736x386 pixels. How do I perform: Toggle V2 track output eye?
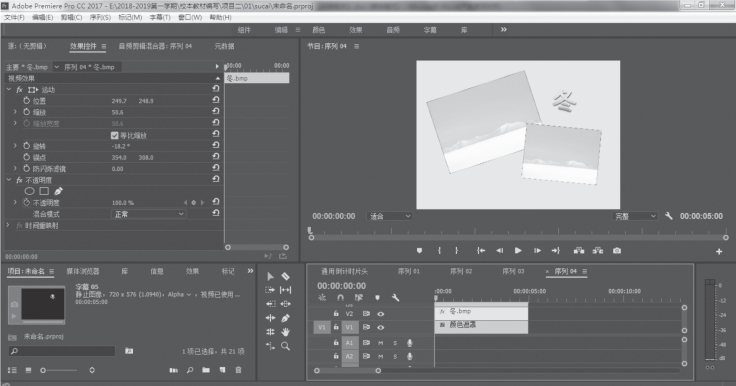tap(381, 314)
